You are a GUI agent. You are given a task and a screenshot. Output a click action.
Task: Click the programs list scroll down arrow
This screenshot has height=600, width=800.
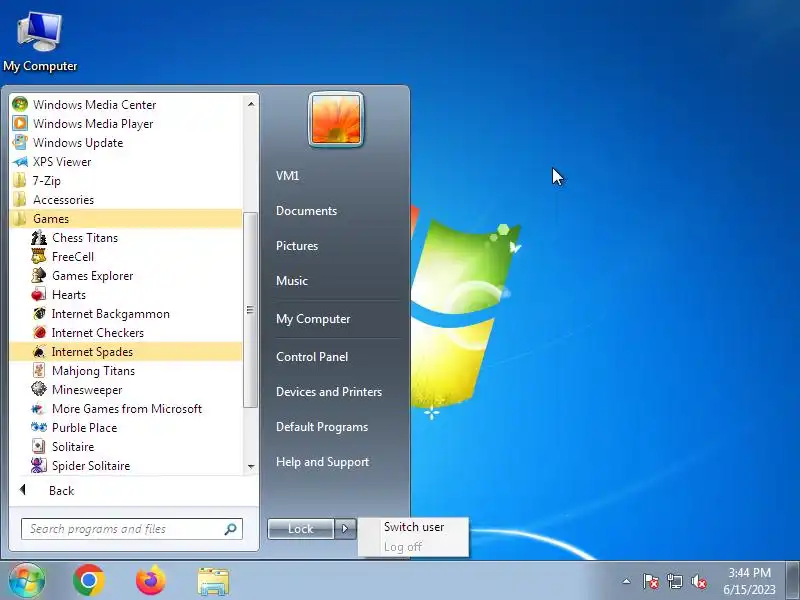(251, 467)
